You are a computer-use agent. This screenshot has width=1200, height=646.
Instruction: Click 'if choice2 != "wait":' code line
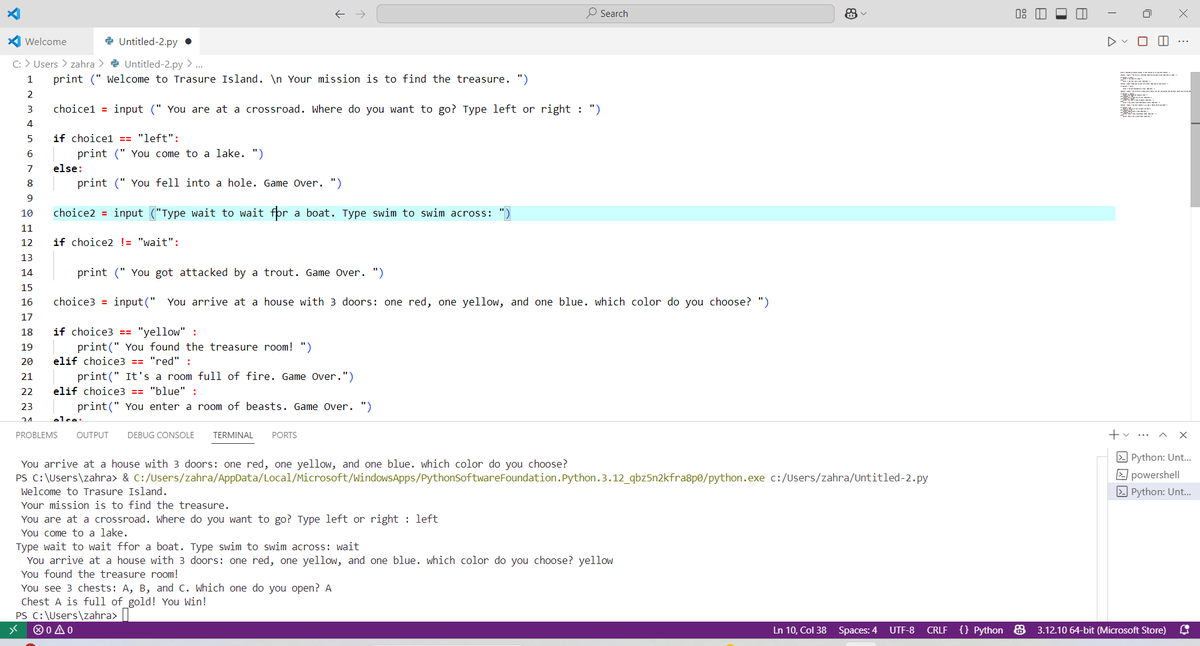(117, 243)
